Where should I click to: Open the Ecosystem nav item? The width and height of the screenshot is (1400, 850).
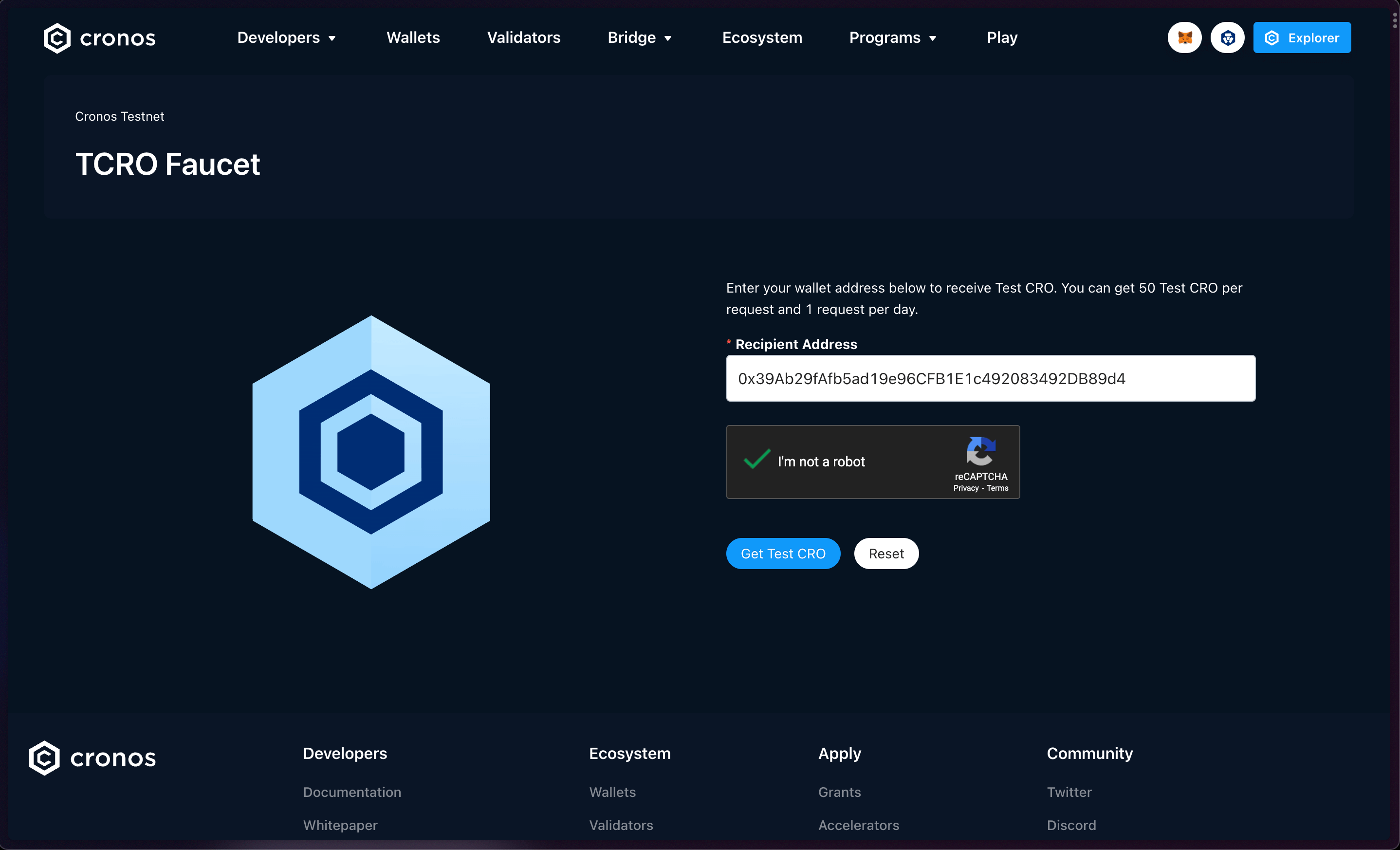point(762,37)
